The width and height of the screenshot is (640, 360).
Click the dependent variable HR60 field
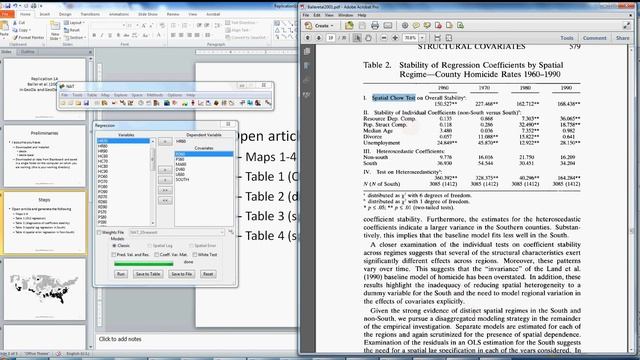[204, 141]
